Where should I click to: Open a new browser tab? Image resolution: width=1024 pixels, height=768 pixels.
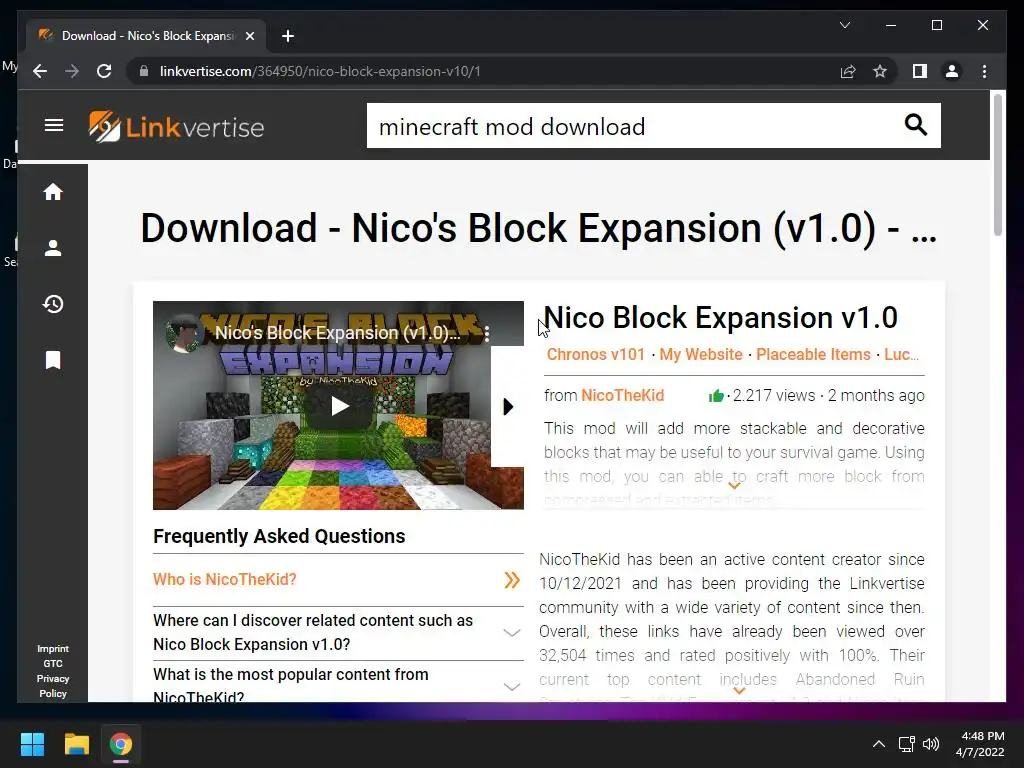click(x=288, y=36)
